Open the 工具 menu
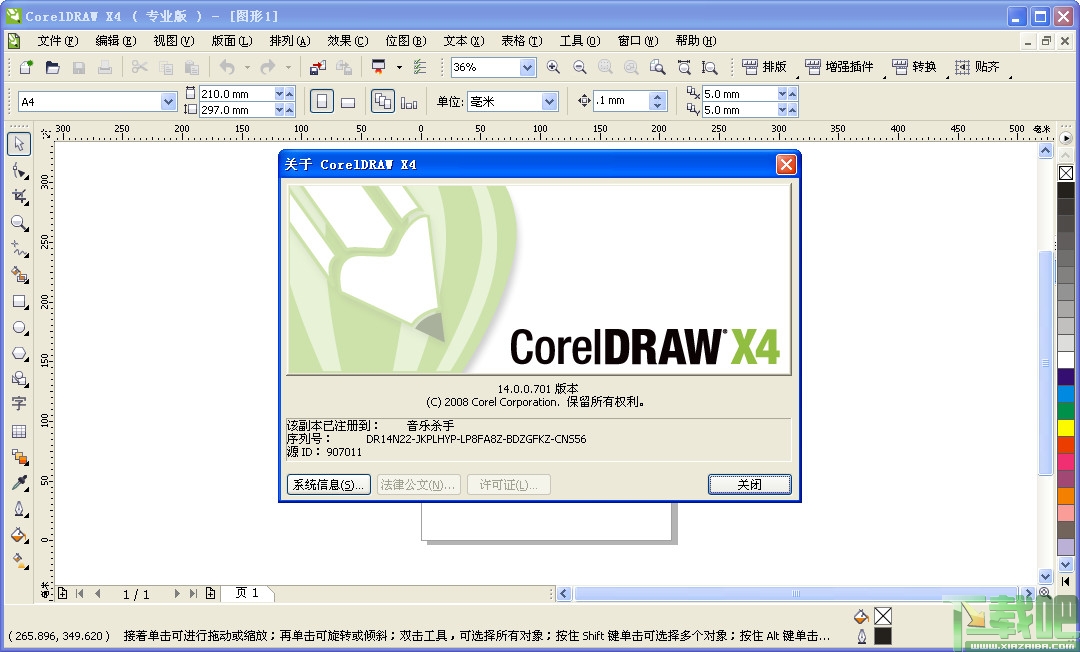Image resolution: width=1080 pixels, height=652 pixels. [580, 41]
